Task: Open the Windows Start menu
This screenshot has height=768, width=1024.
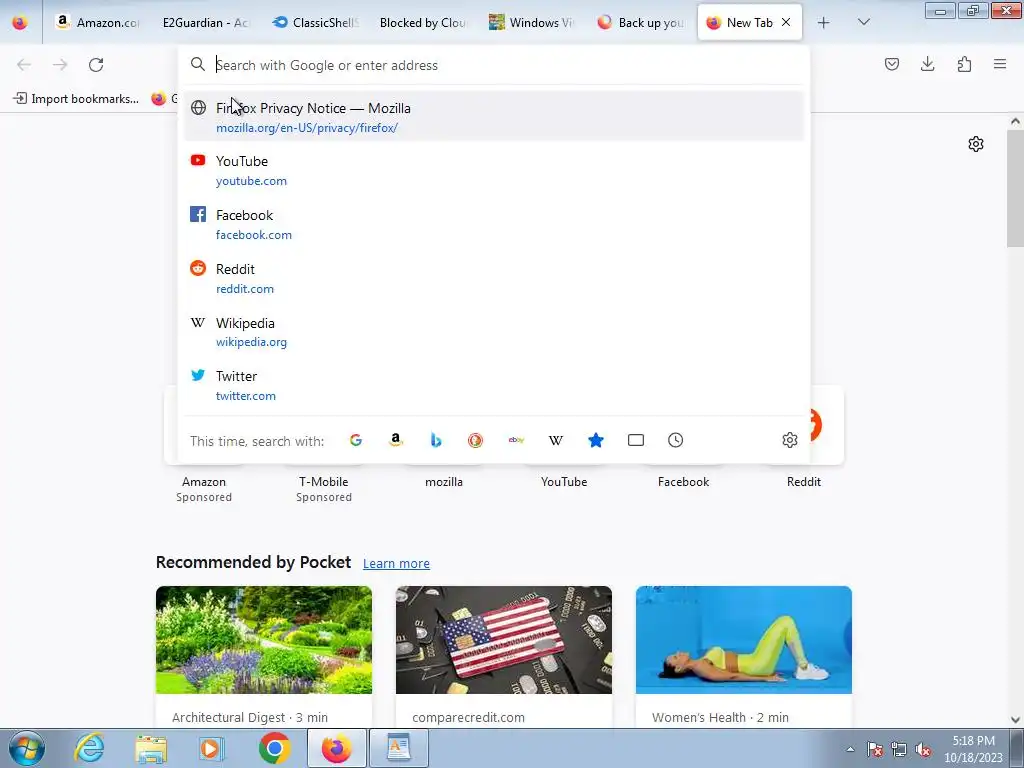Action: [x=27, y=748]
